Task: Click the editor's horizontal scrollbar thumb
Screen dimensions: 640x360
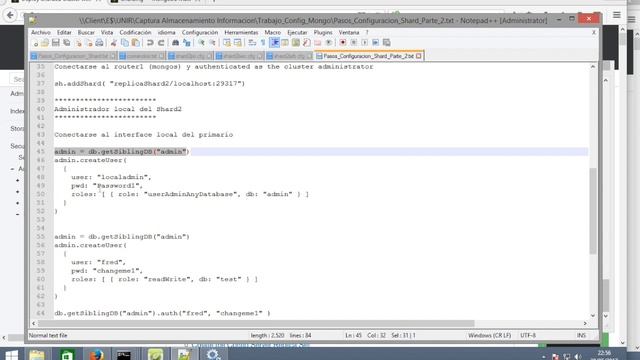Action: point(256,323)
